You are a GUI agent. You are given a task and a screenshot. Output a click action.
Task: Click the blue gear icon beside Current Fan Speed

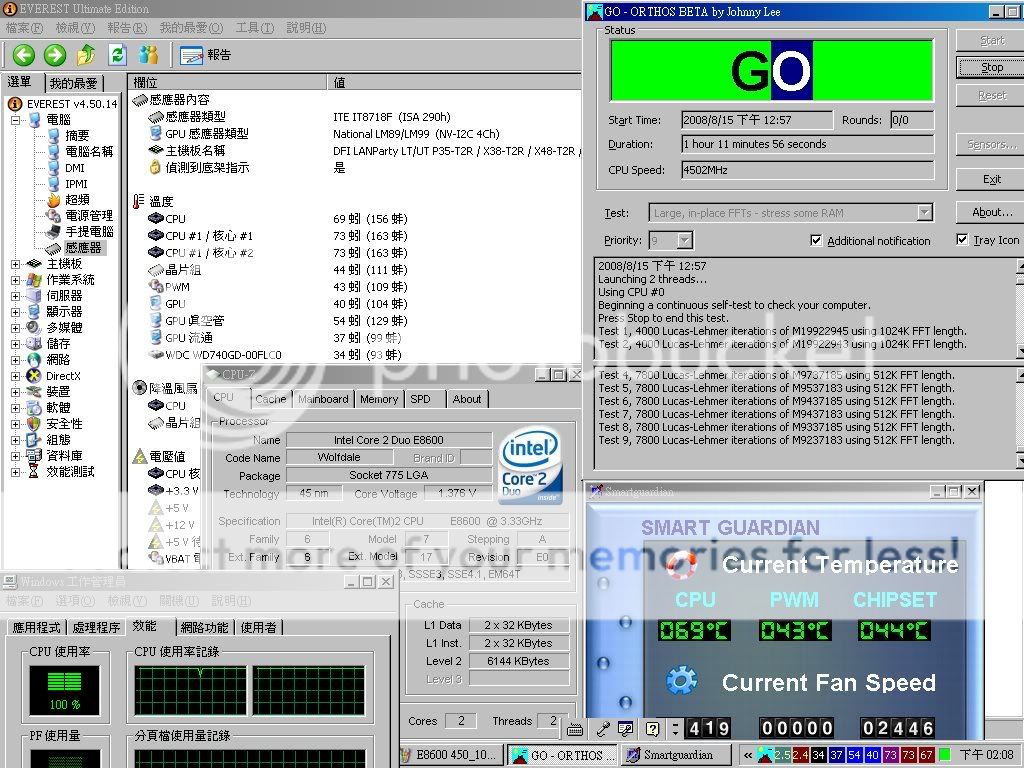681,682
